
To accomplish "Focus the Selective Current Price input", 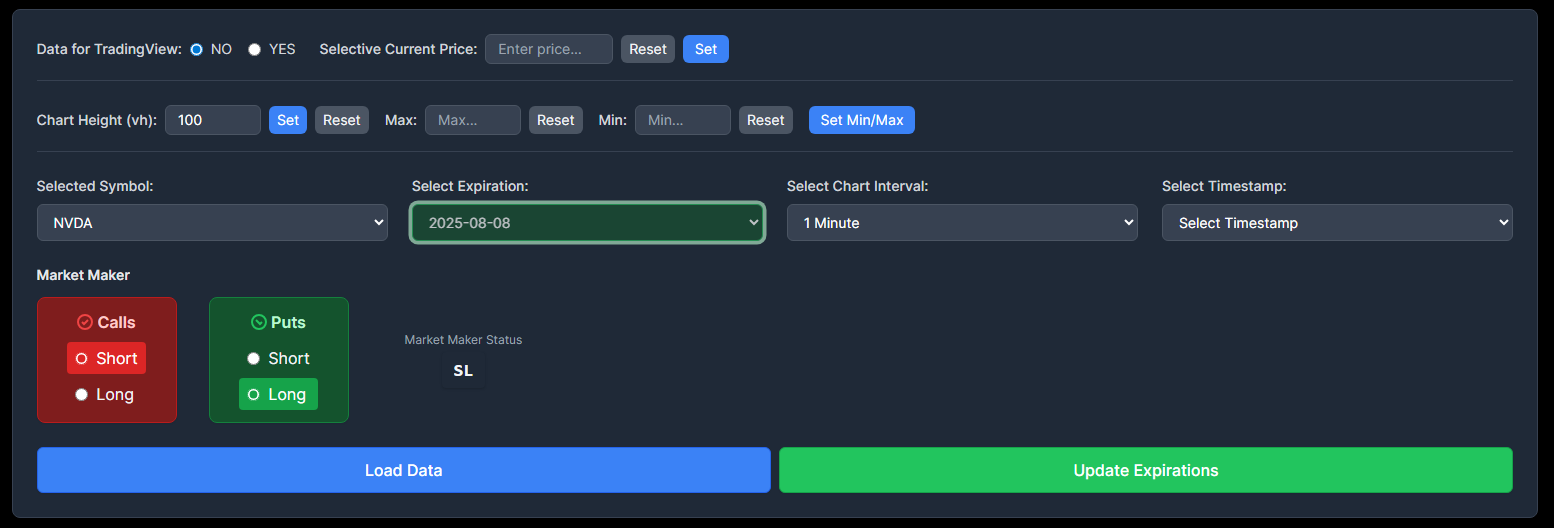I will 548,49.
